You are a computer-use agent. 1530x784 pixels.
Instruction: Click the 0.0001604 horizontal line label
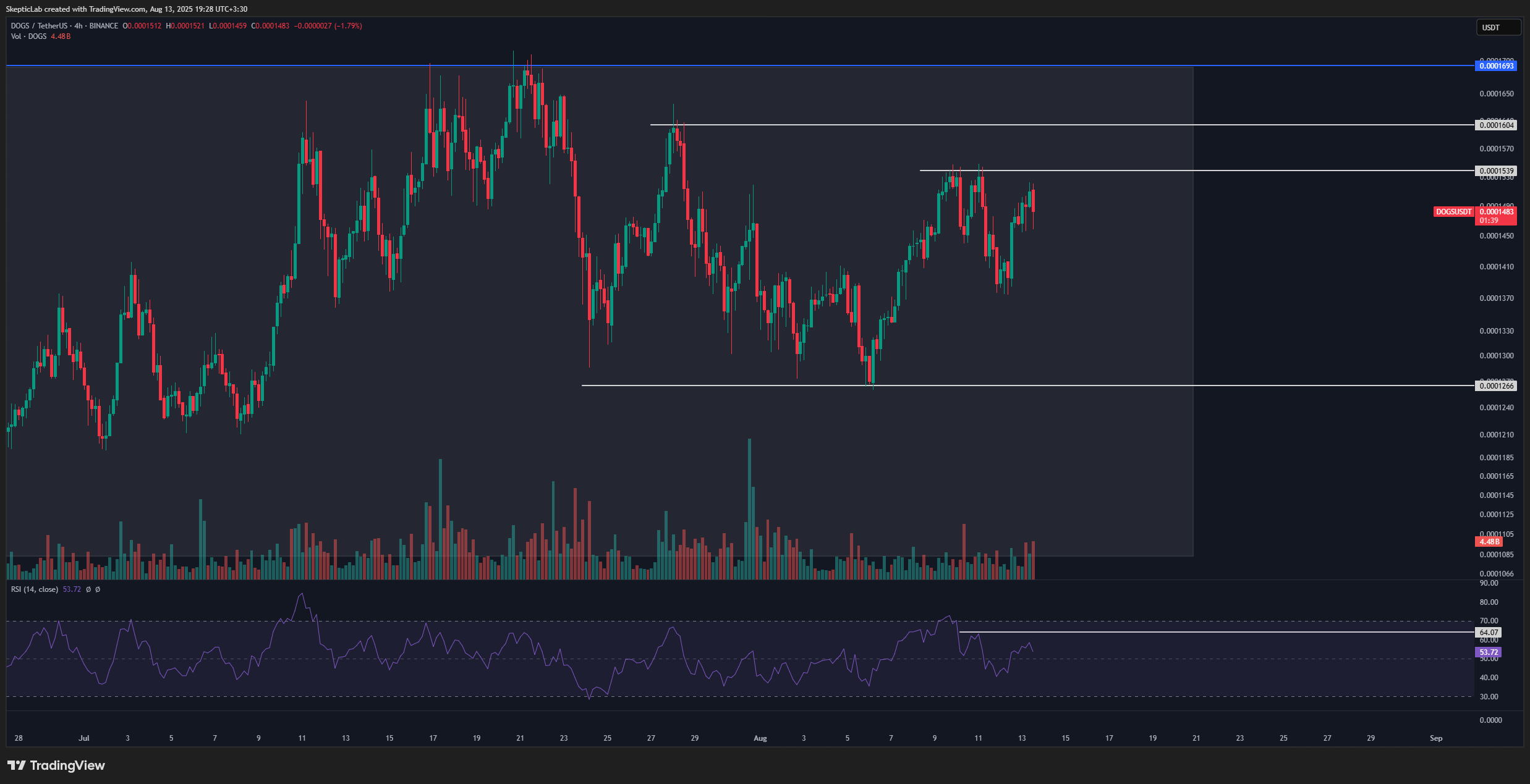1496,125
